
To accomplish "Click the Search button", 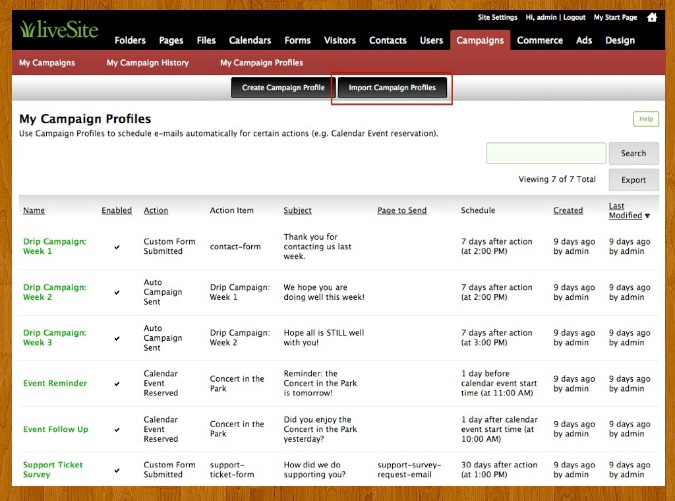I will coord(633,153).
